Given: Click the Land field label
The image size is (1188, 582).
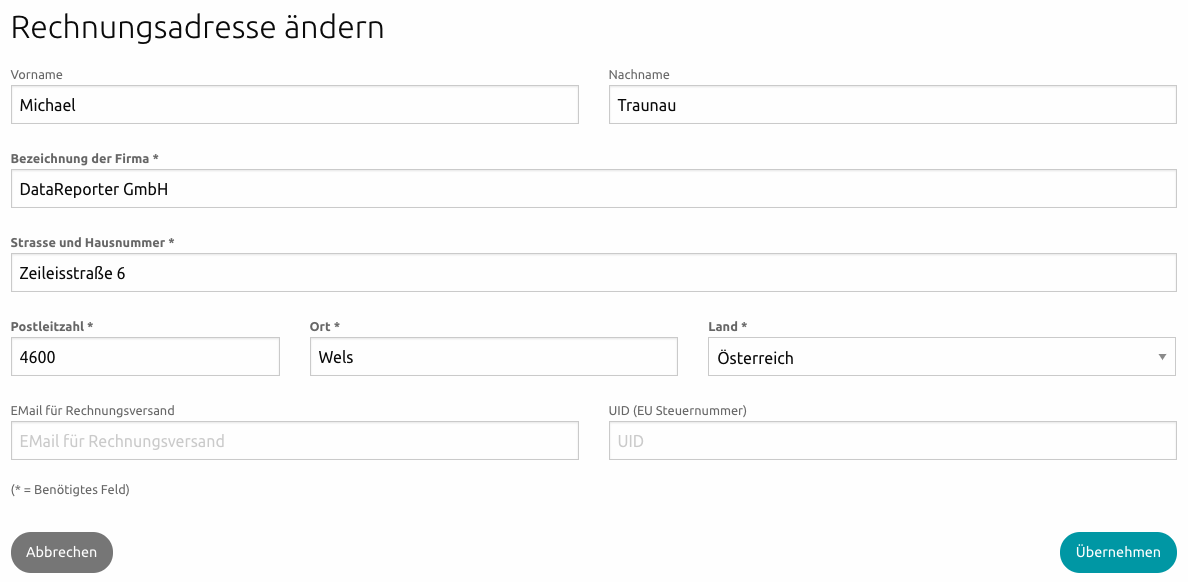Looking at the screenshot, I should [x=727, y=326].
